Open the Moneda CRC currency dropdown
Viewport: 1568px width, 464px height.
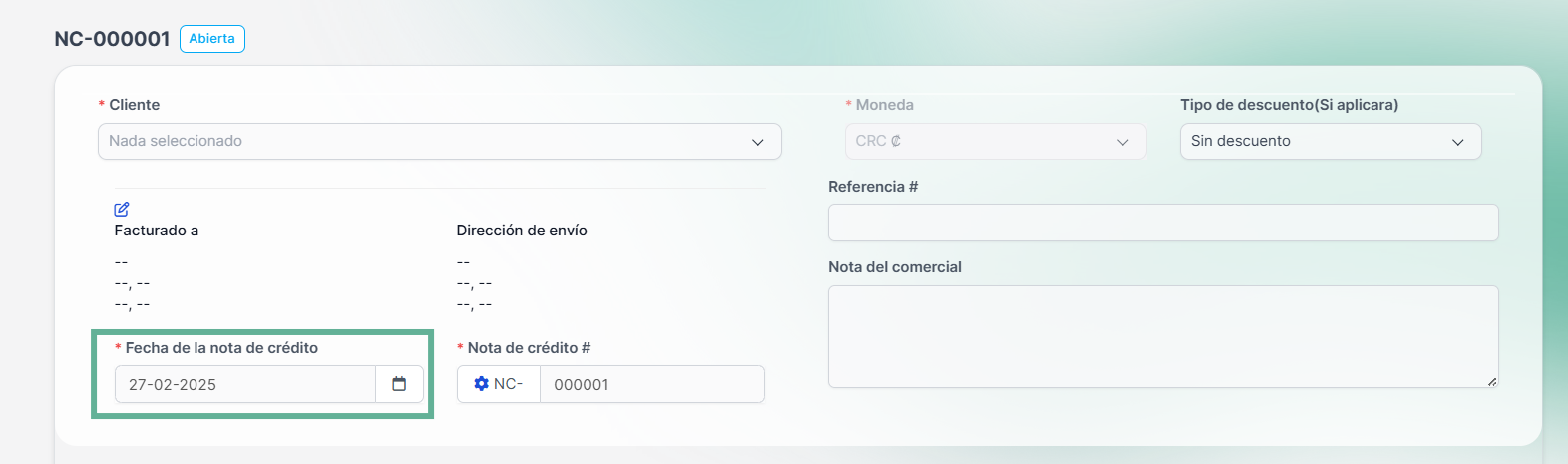pos(995,141)
